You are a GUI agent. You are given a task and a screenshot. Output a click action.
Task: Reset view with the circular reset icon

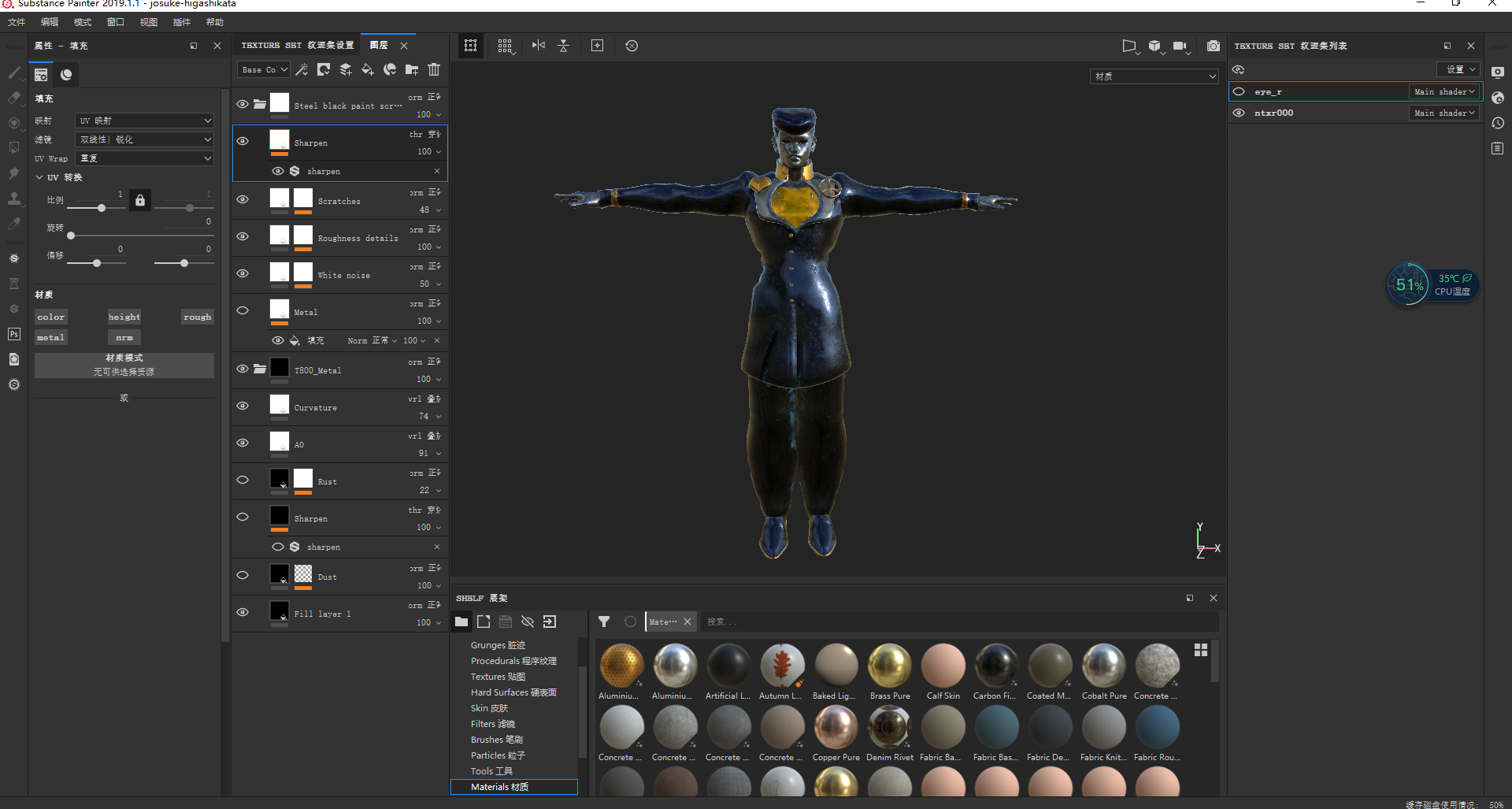click(x=632, y=46)
